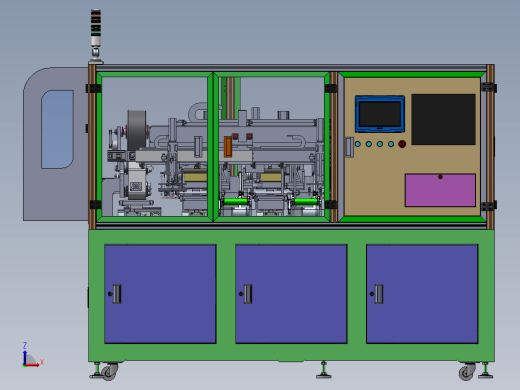Click the handle on the left cabinet door
This screenshot has height=390, width=520.
click(x=117, y=294)
